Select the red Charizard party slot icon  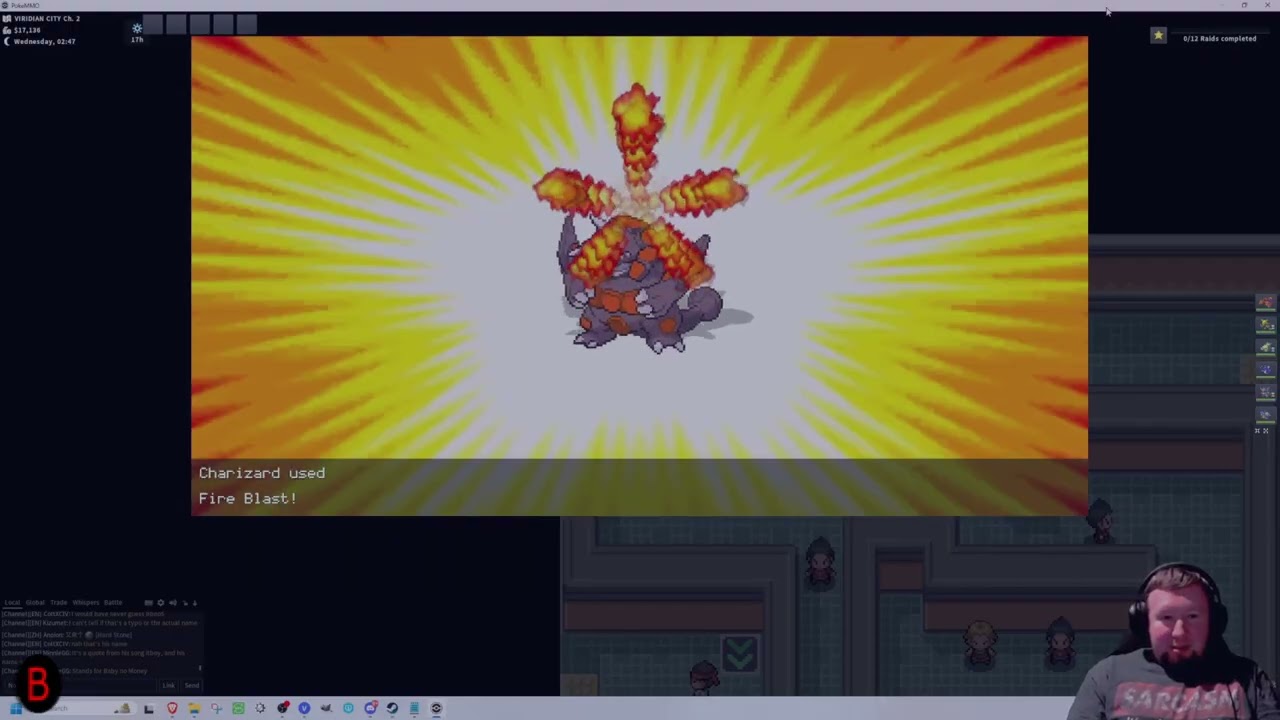point(1266,302)
